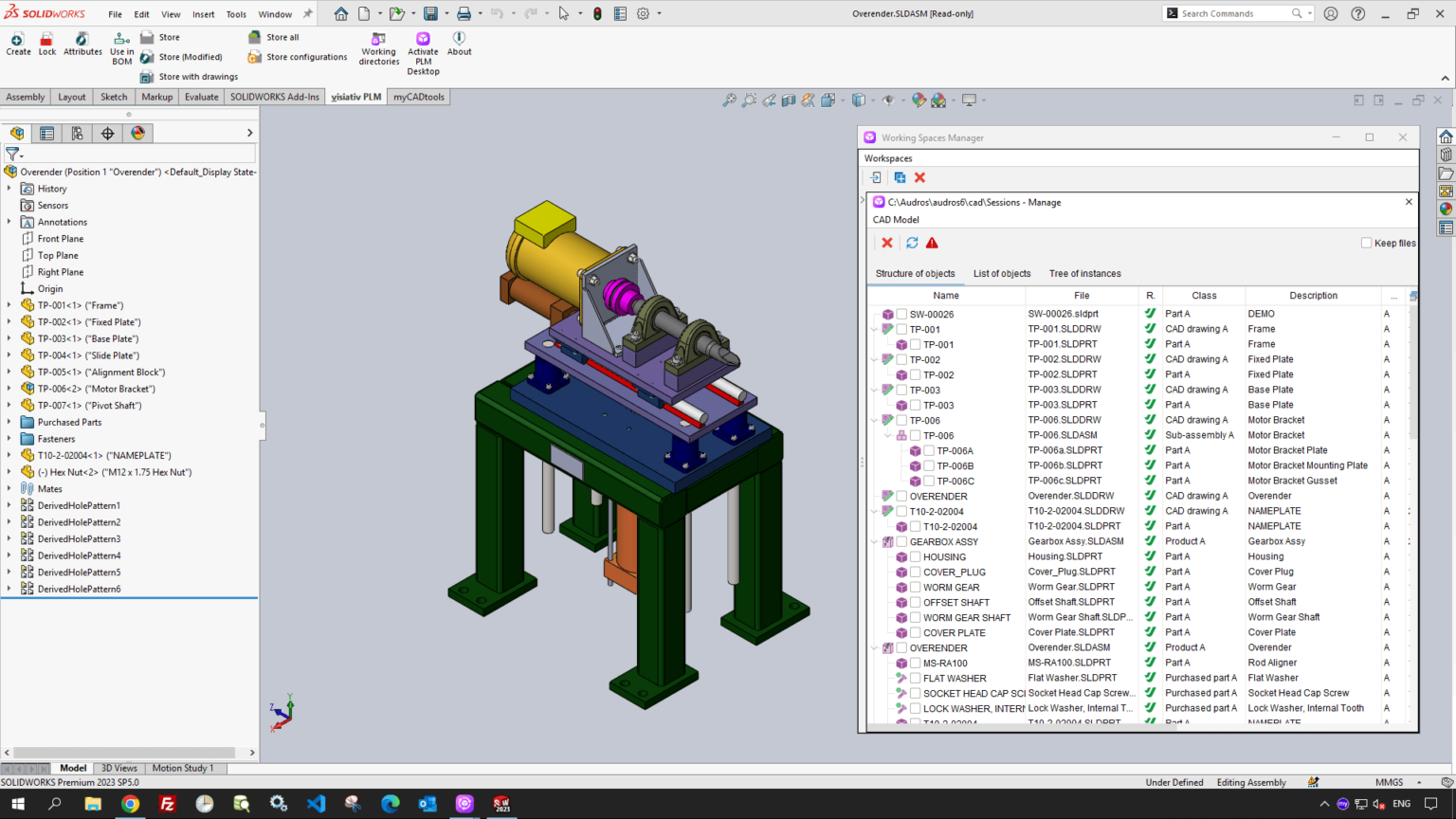Open the Tools menu
This screenshot has height=819, width=1456.
point(235,13)
